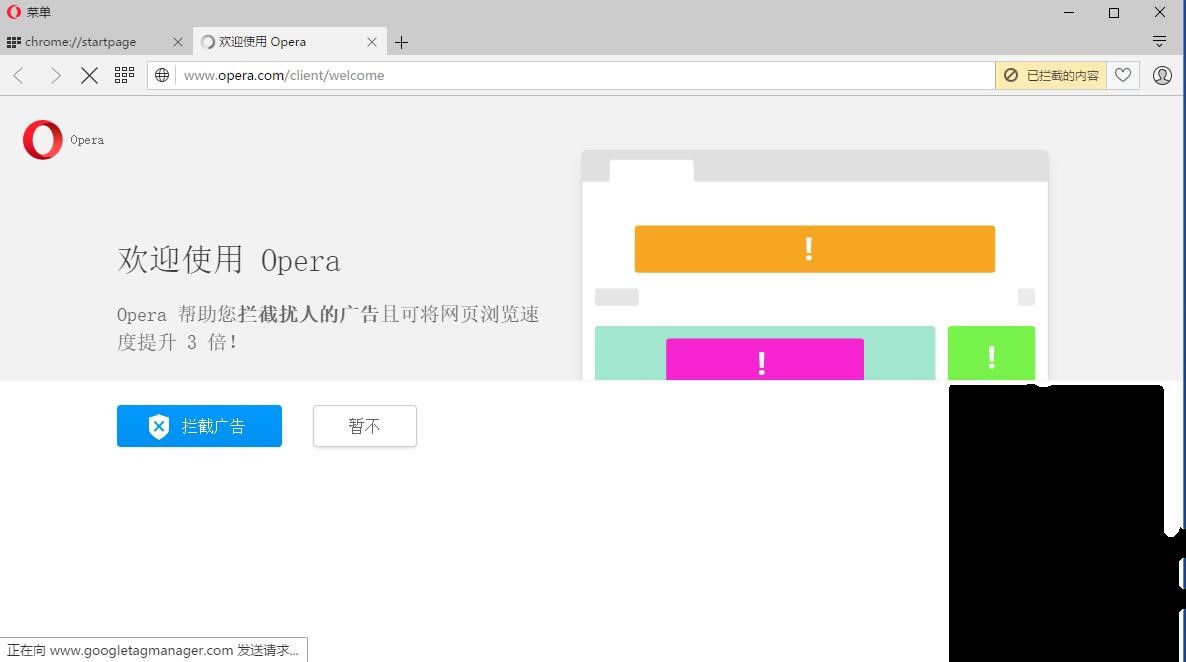Click the forward navigation arrow
Image resolution: width=1186 pixels, height=662 pixels.
tap(55, 75)
